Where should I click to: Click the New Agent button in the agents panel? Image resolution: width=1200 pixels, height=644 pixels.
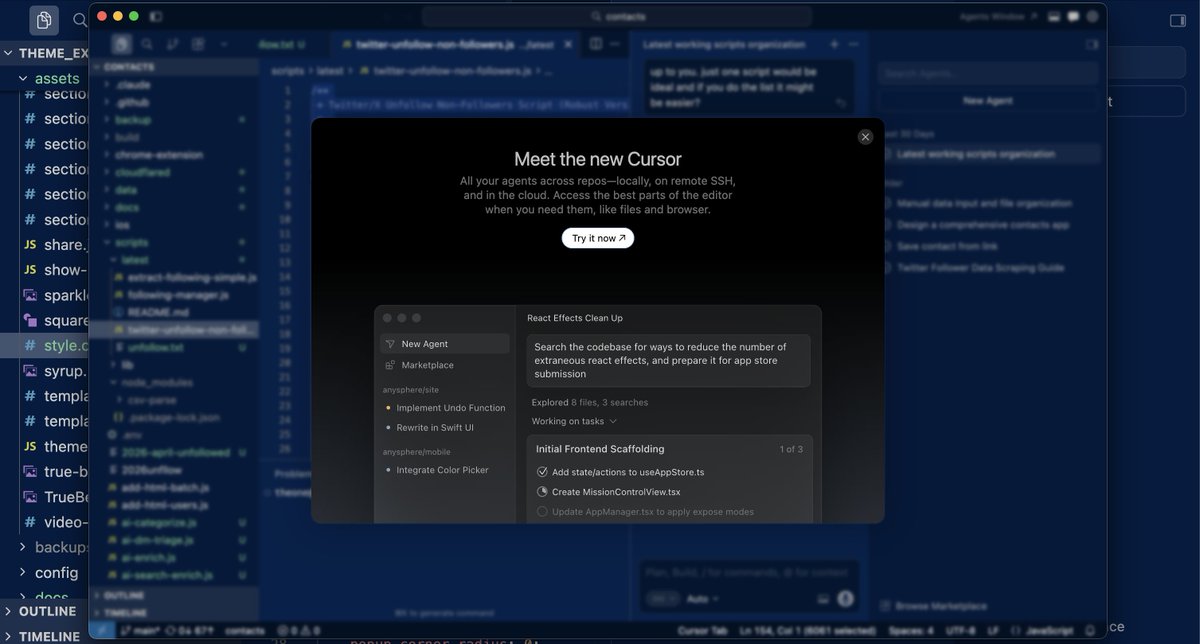(x=988, y=101)
